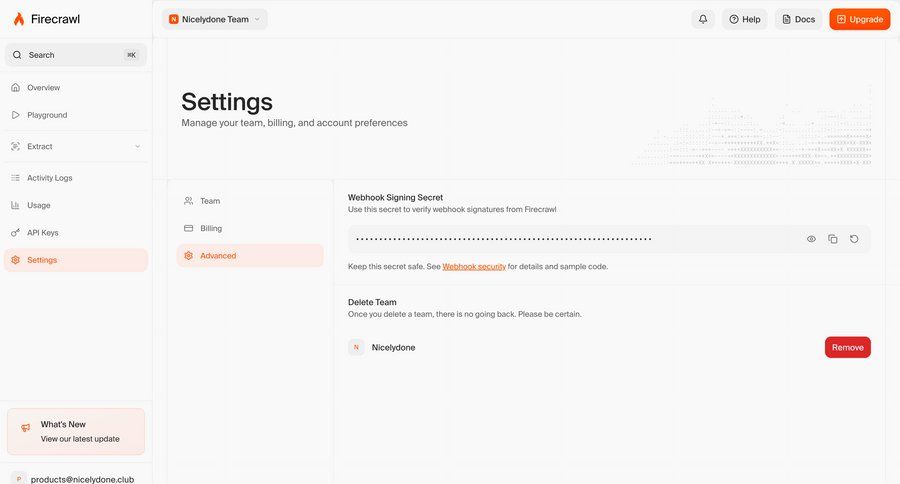Reveal the webhook secret with eye icon

click(x=811, y=239)
